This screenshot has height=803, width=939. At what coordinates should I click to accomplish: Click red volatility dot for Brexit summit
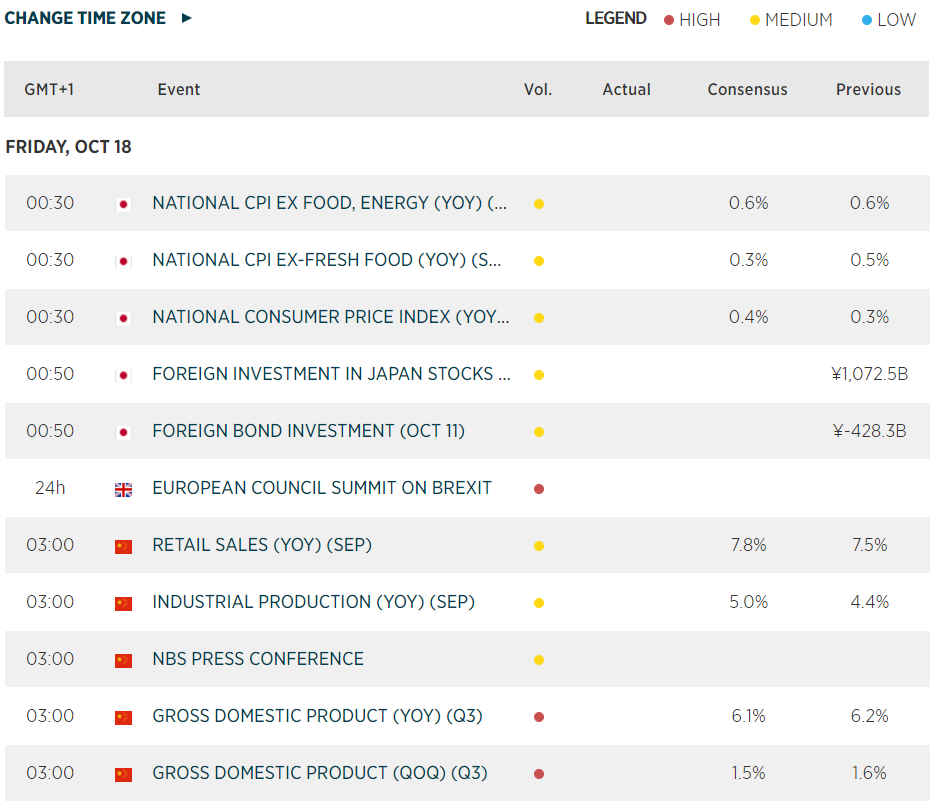(539, 489)
